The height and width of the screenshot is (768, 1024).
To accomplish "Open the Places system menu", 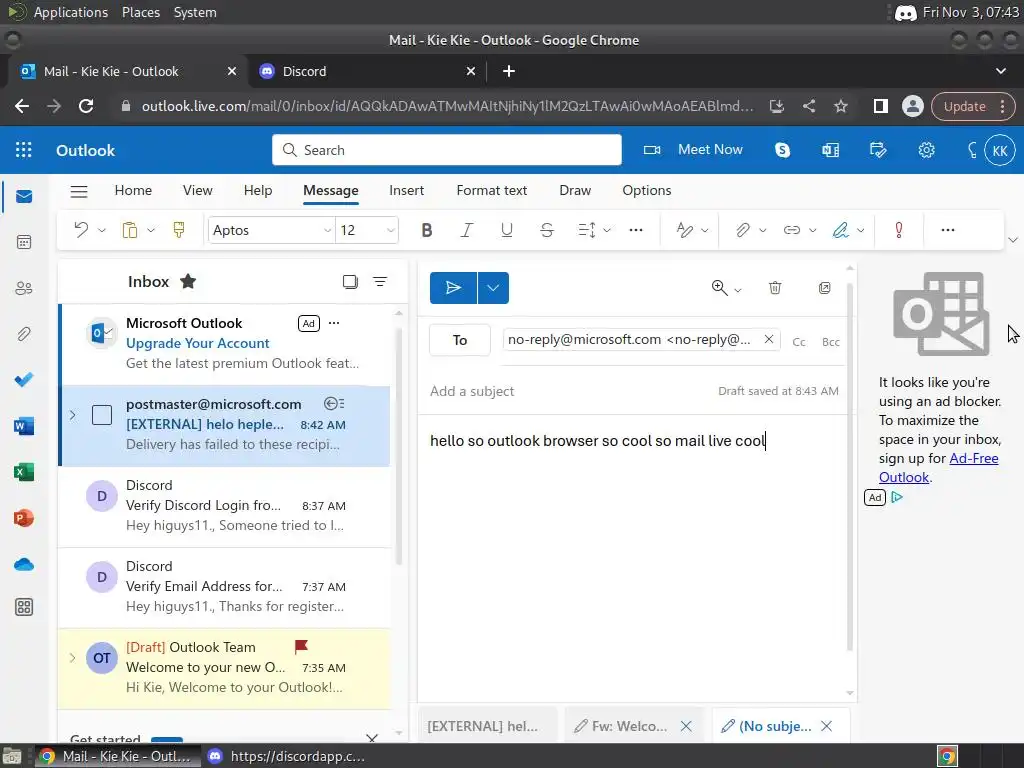I will (141, 12).
